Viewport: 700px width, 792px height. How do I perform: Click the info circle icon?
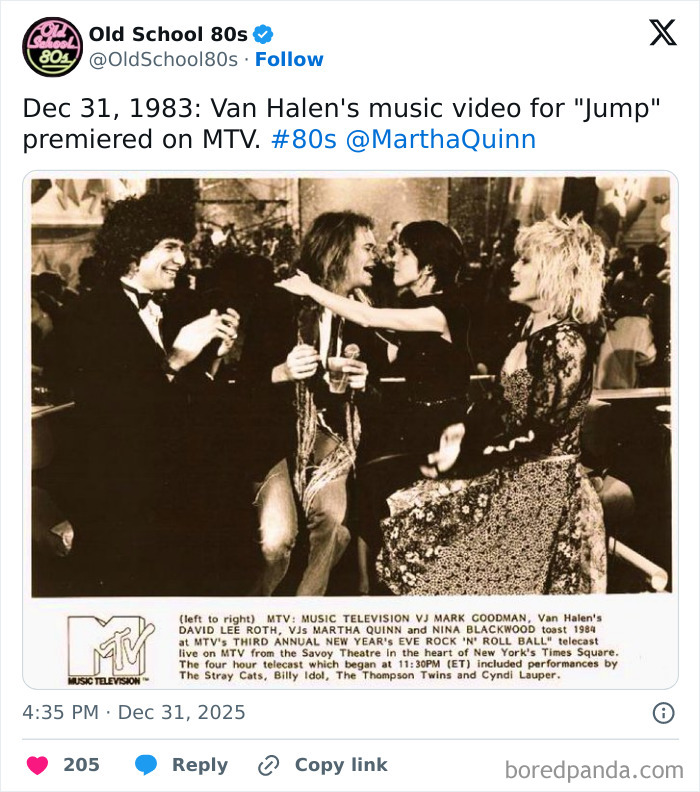(663, 713)
